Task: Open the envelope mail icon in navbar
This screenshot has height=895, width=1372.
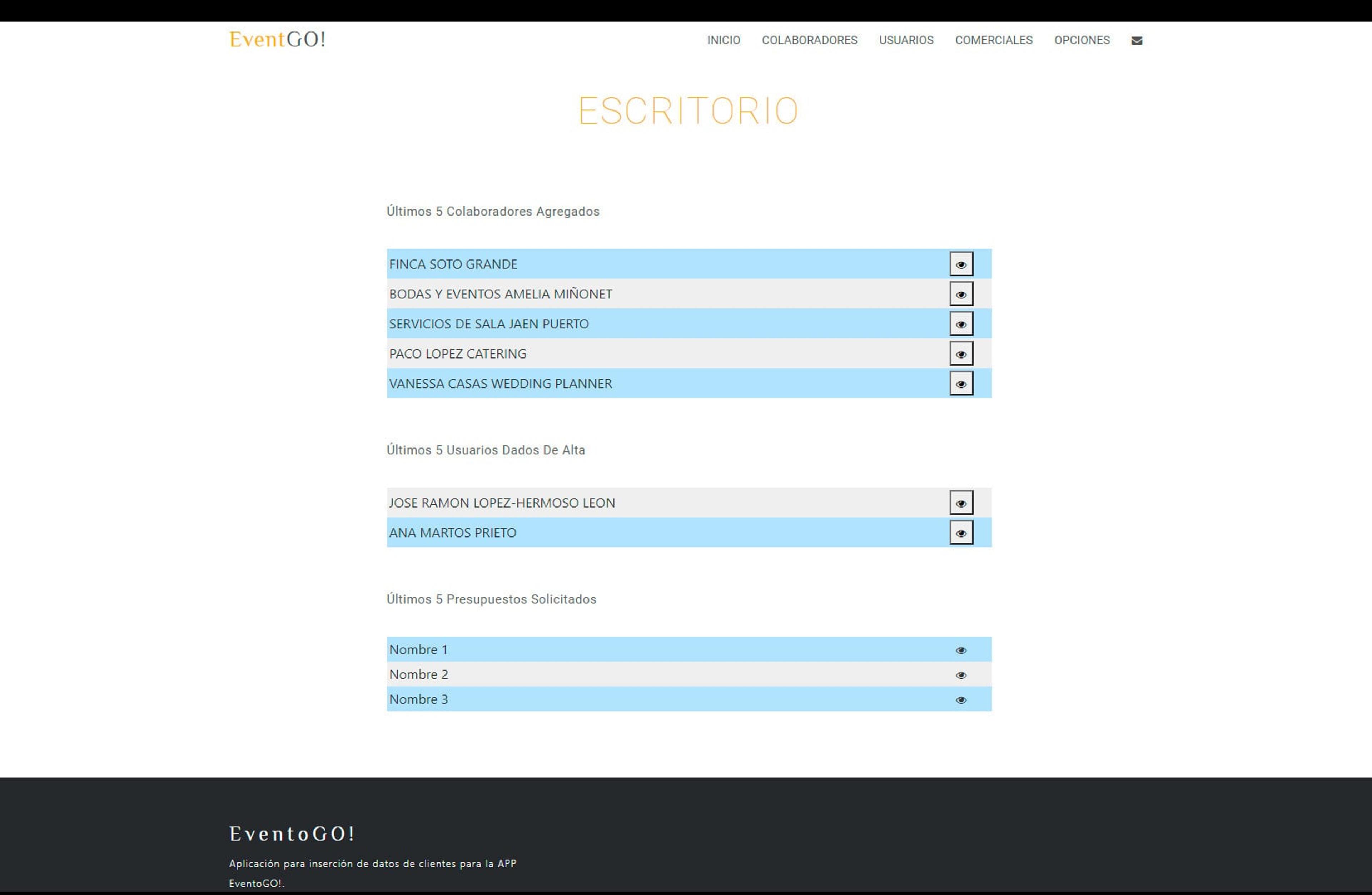Action: (1136, 40)
